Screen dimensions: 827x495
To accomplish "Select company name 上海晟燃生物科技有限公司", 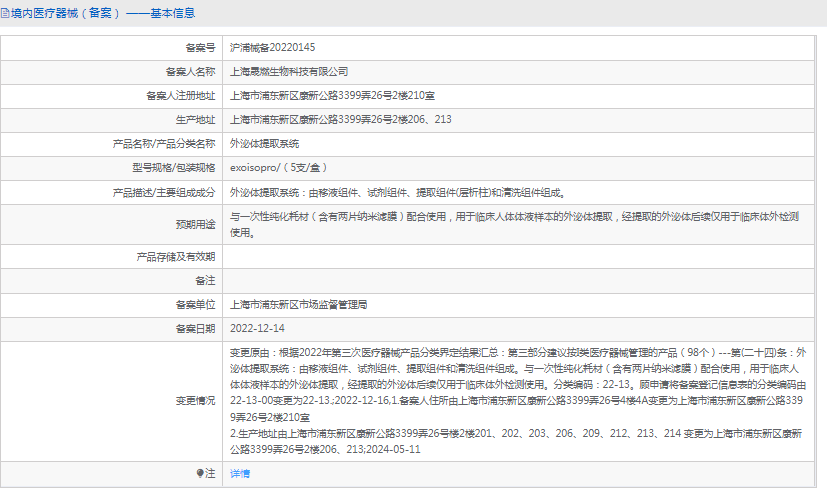I will tap(289, 72).
